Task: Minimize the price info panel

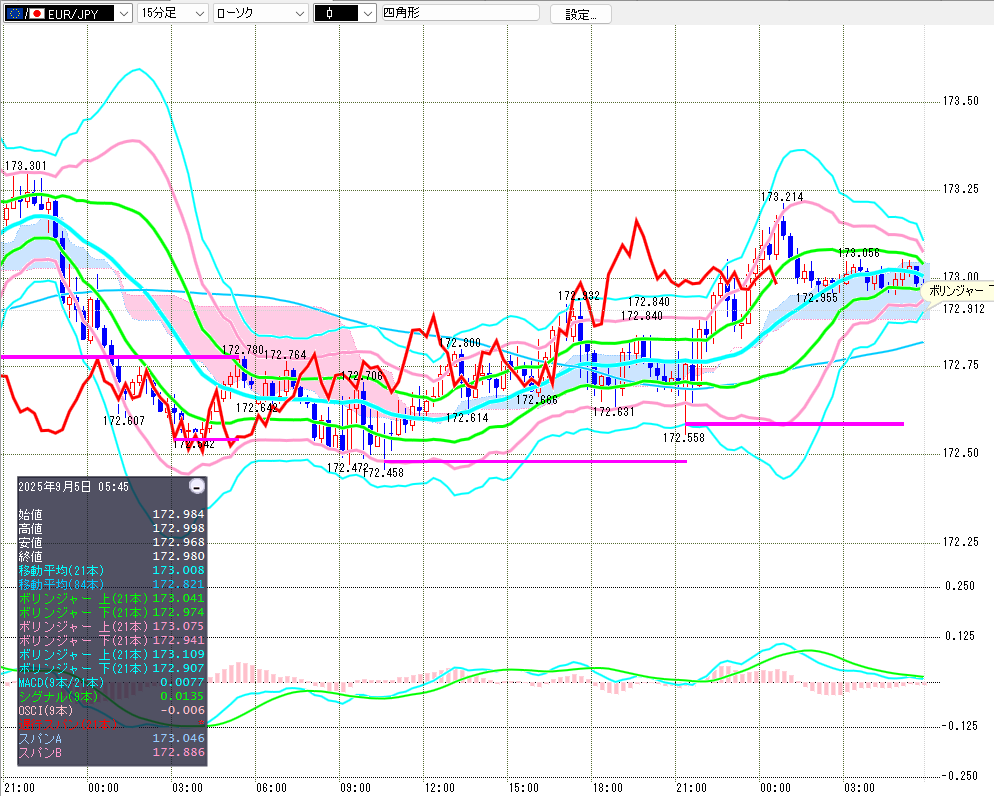Action: tap(197, 487)
